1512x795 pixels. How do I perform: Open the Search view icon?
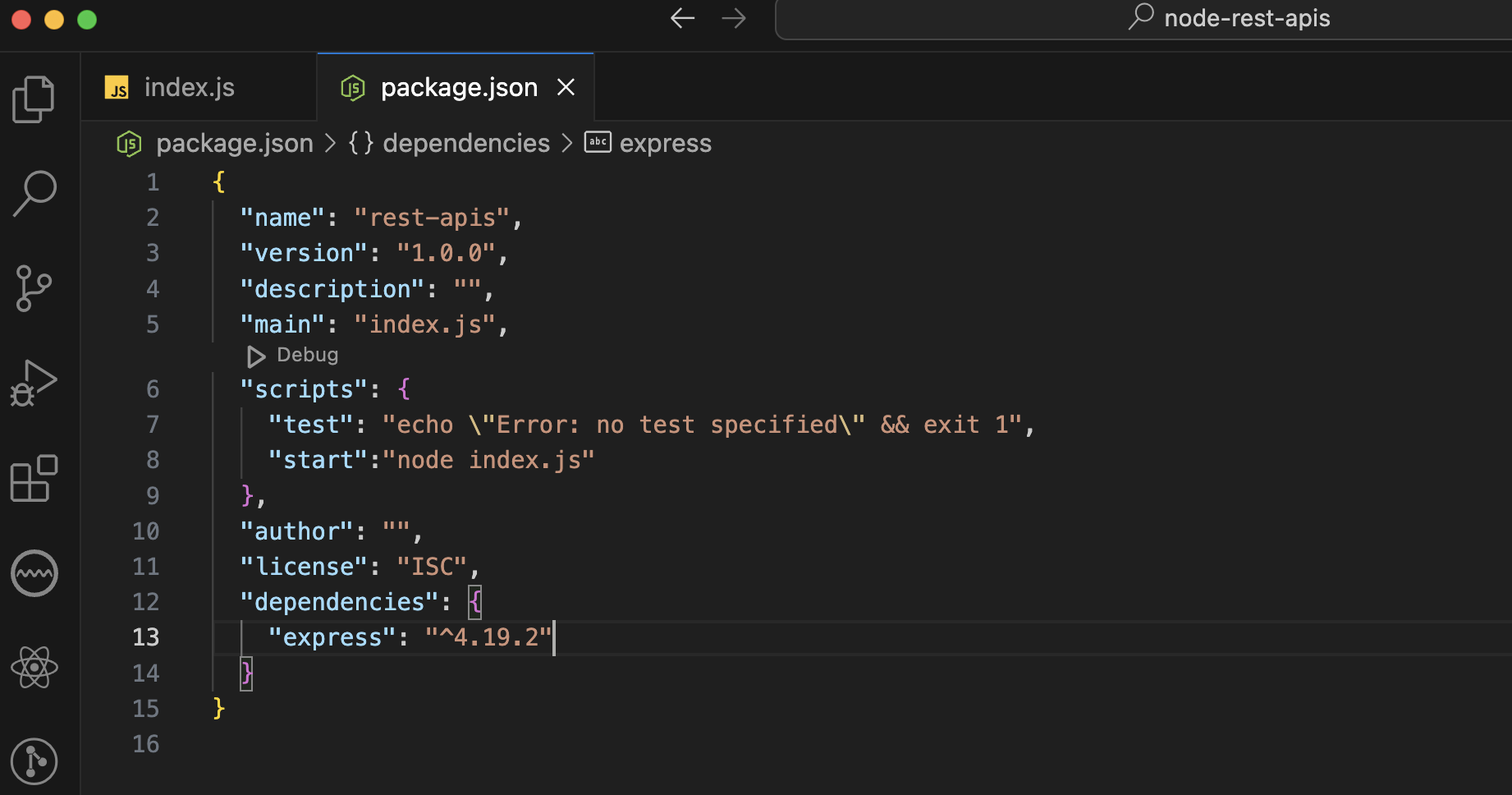[34, 194]
